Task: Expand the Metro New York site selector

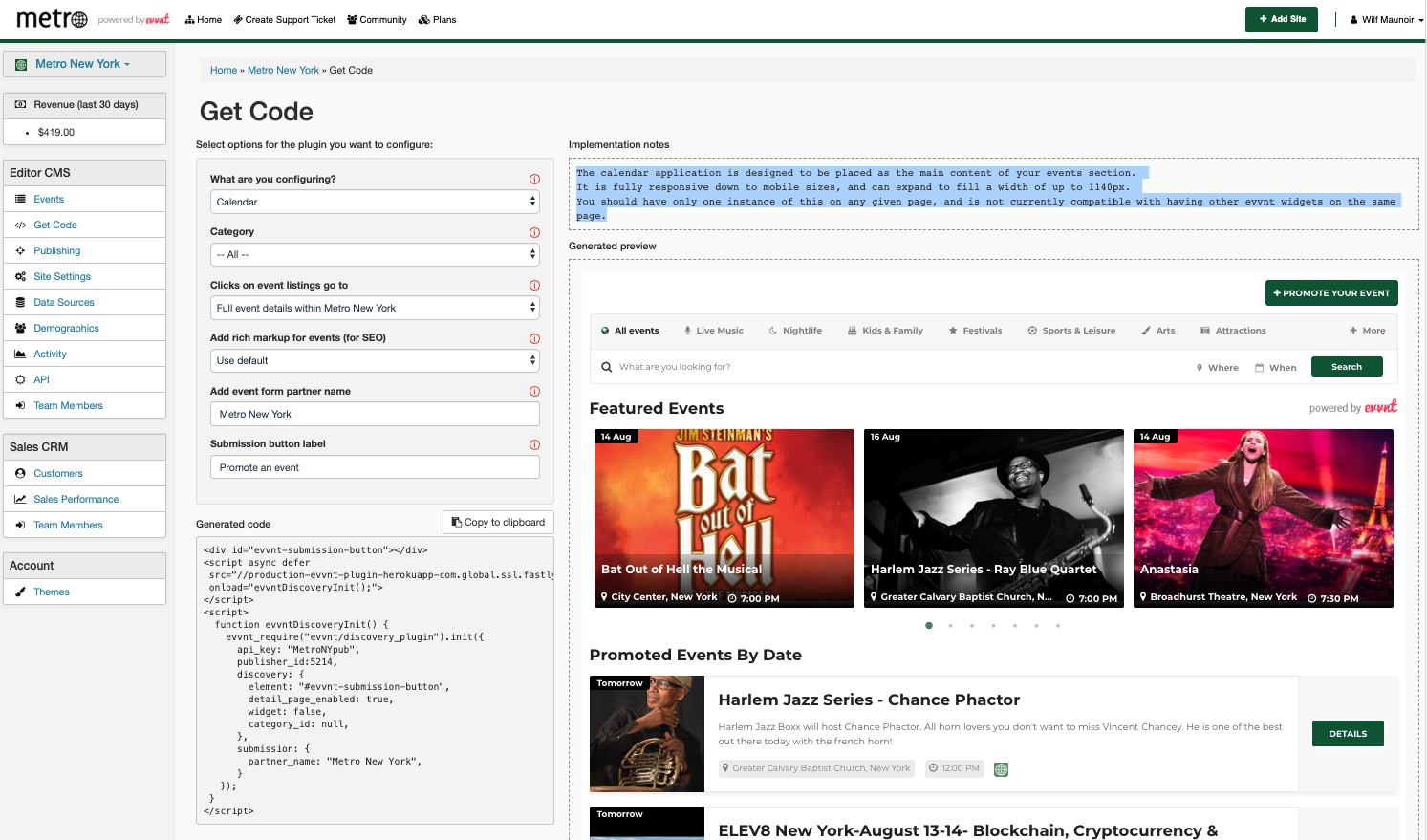Action: click(x=84, y=64)
